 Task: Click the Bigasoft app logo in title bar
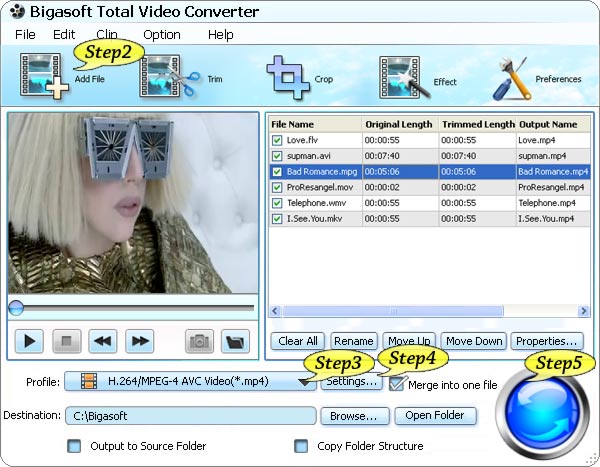(x=17, y=12)
